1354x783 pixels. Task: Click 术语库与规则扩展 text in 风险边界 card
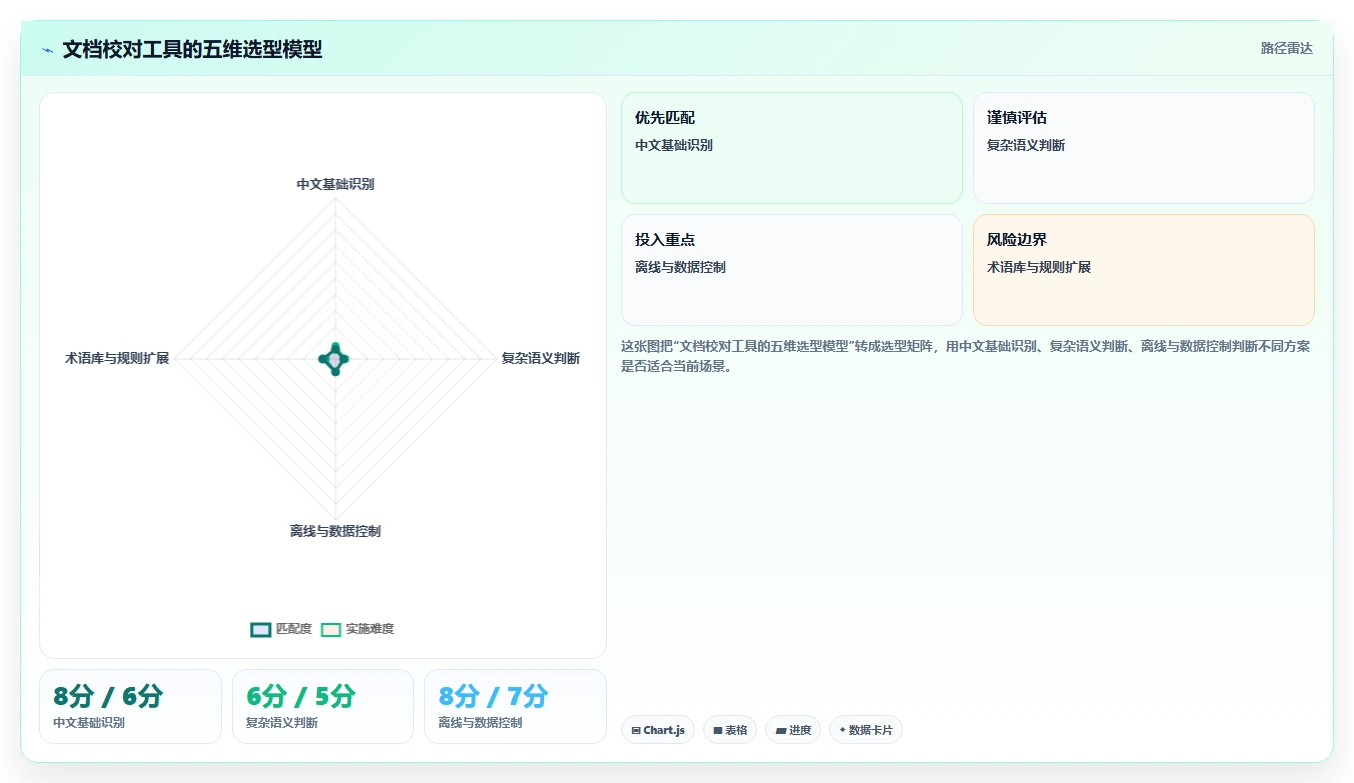(1039, 267)
